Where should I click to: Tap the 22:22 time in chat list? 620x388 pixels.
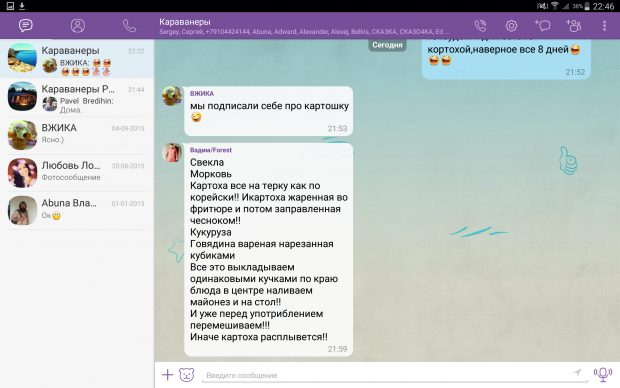136,51
